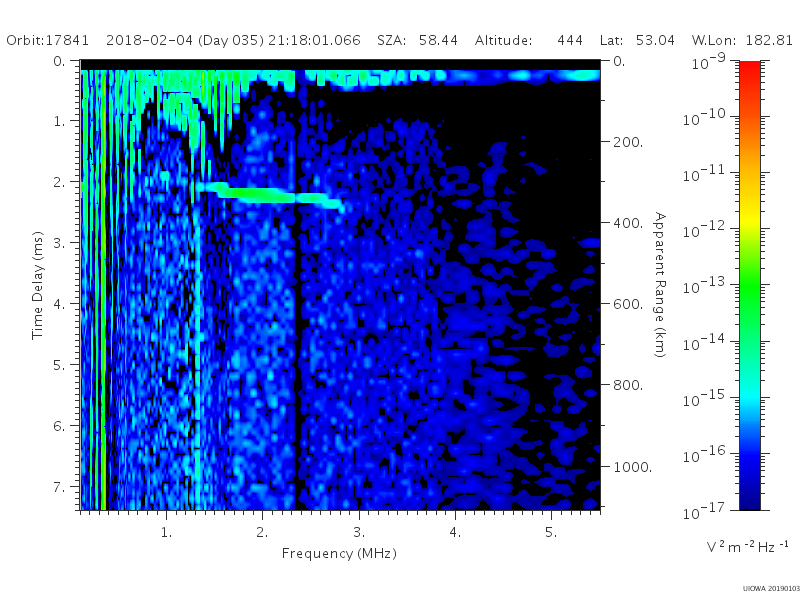Click the timestamp 21:18:01.066
800x600 pixels.
[x=314, y=40]
